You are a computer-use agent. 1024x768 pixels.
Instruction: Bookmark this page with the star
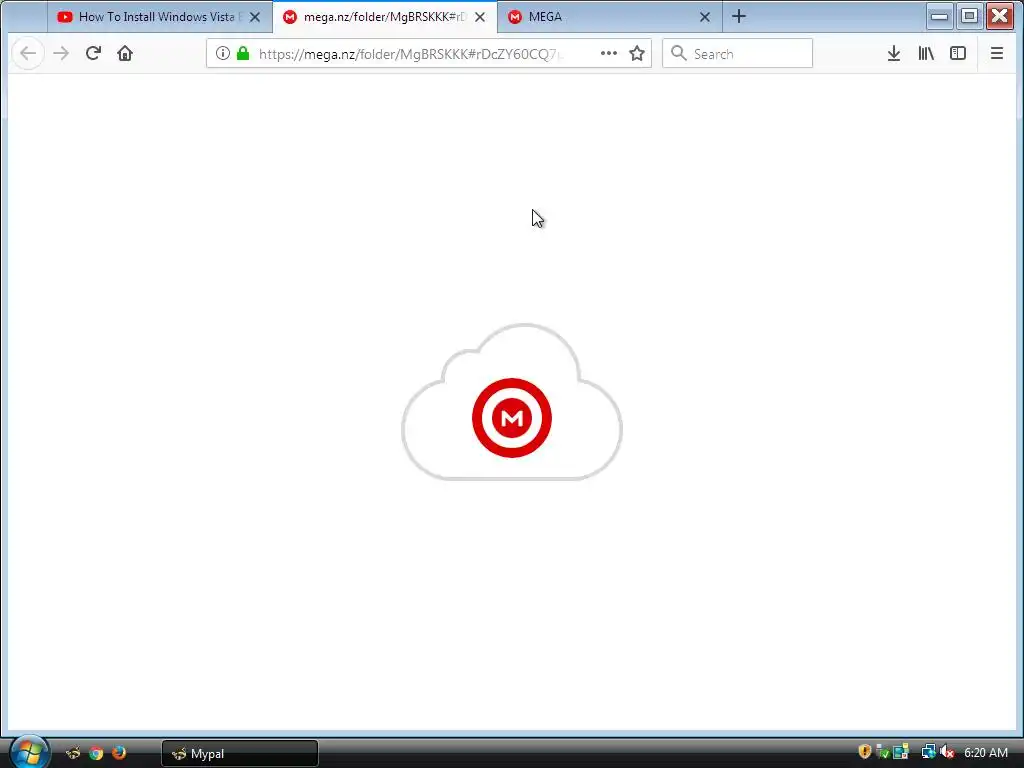(637, 54)
